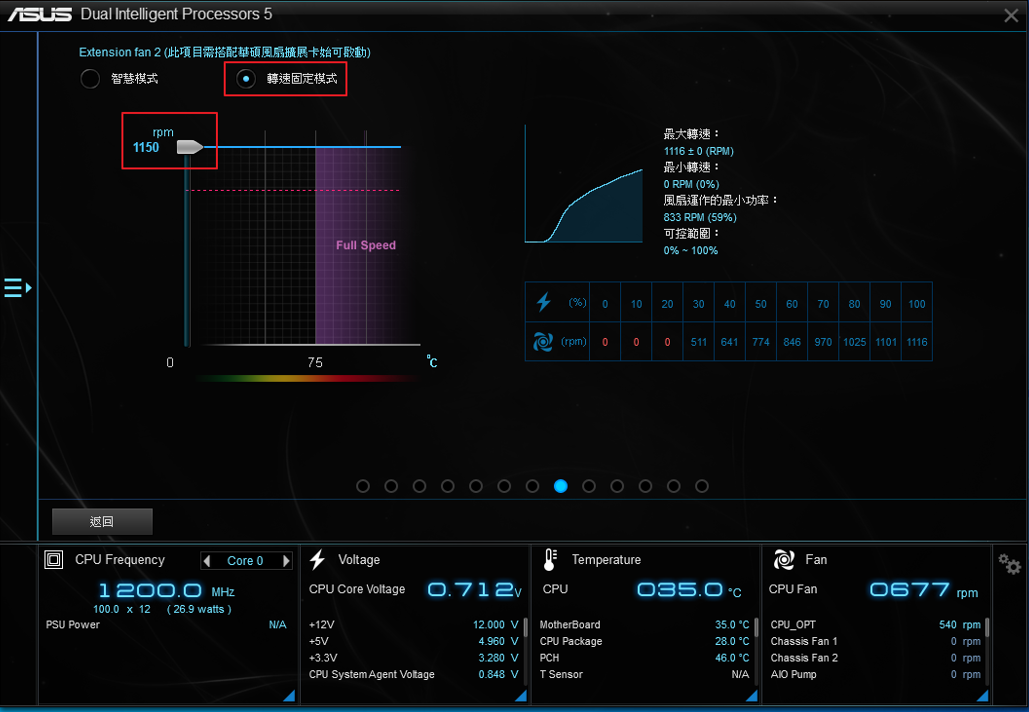This screenshot has height=712, width=1029.
Task: Click the Temperature thermometer icon
Action: [x=550, y=560]
